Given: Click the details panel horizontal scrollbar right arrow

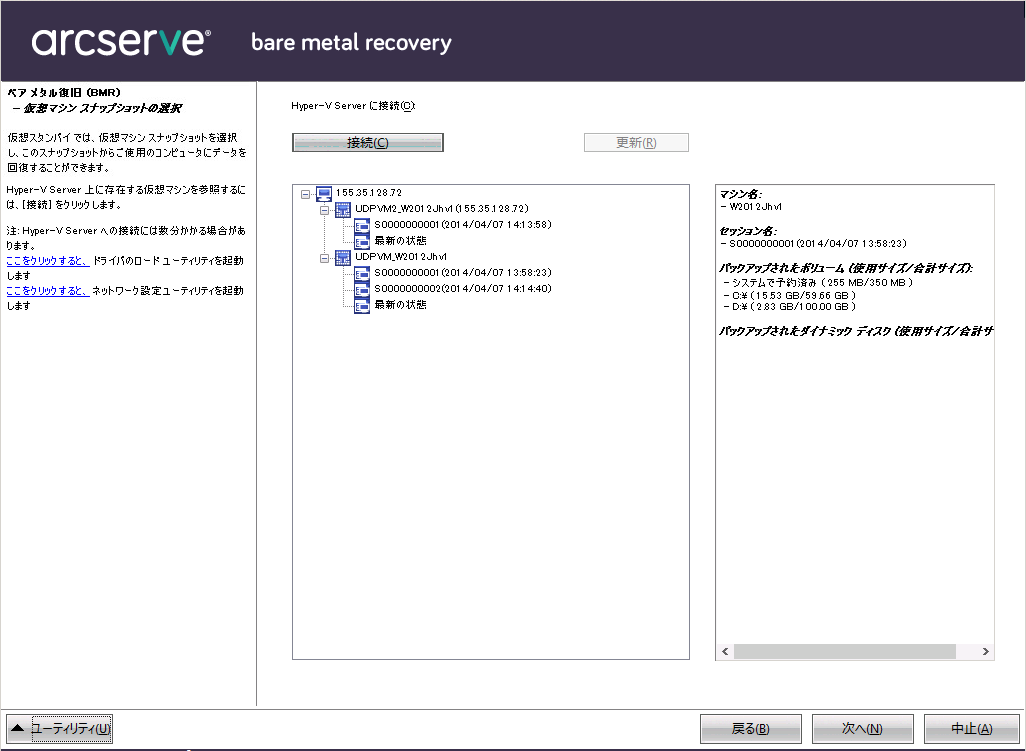Looking at the screenshot, I should pos(986,652).
